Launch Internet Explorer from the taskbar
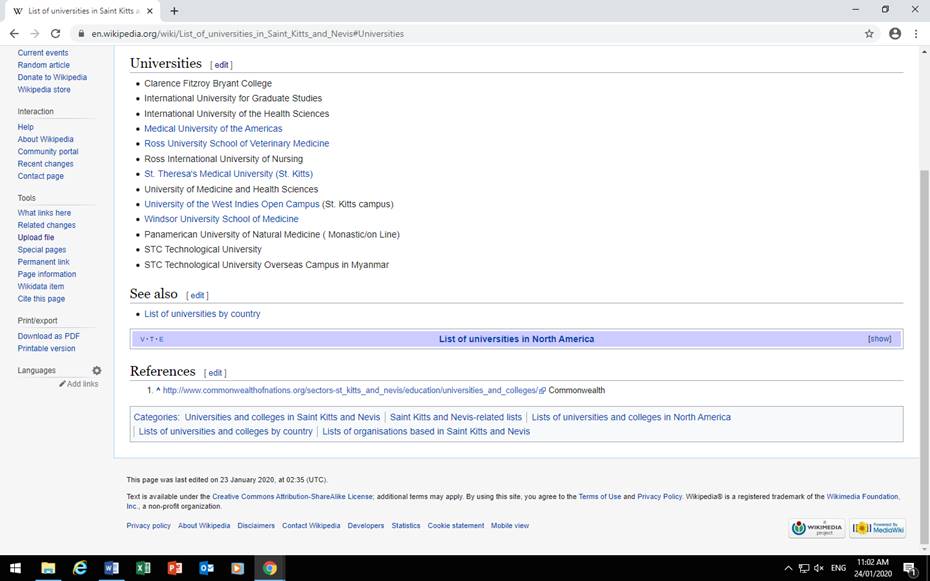This screenshot has height=581, width=930. click(x=79, y=568)
